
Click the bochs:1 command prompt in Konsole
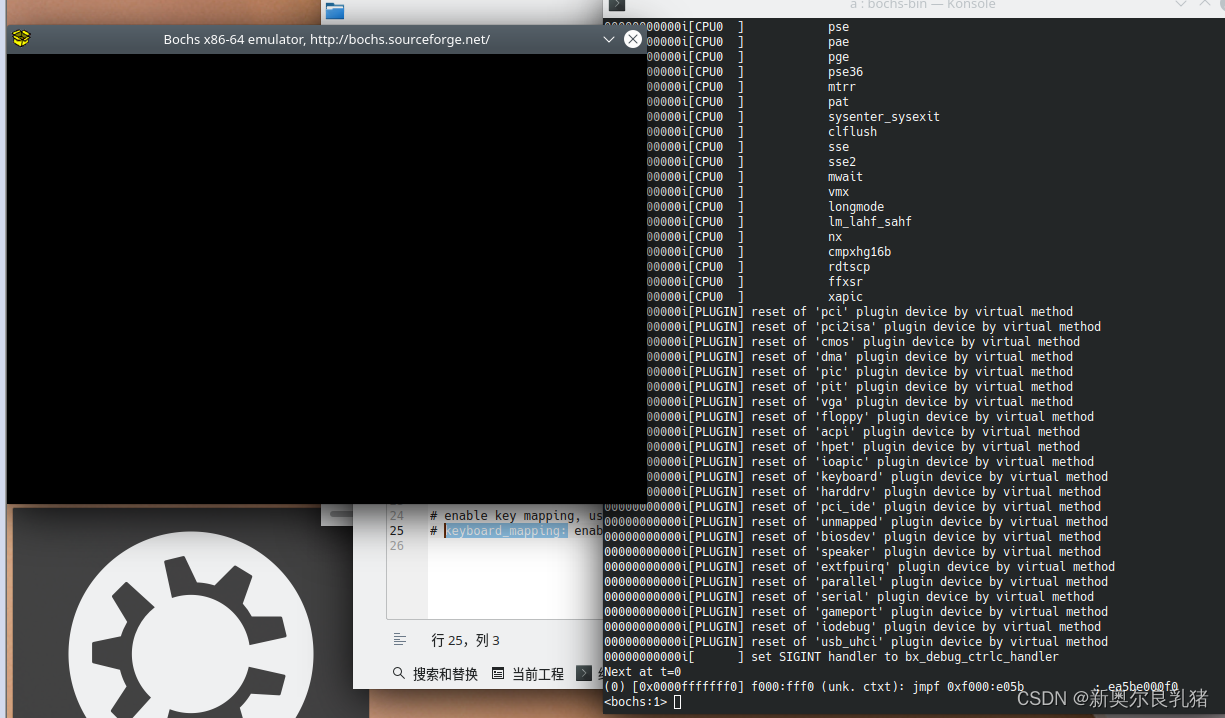[x=635, y=702]
